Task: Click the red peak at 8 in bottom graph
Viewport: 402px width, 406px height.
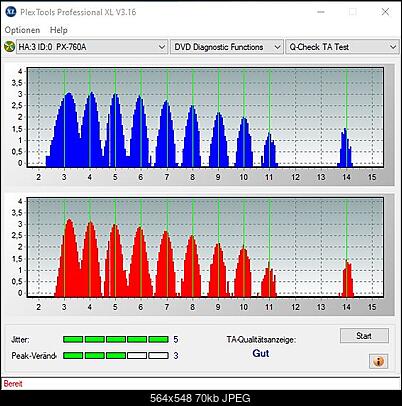Action: [192, 267]
